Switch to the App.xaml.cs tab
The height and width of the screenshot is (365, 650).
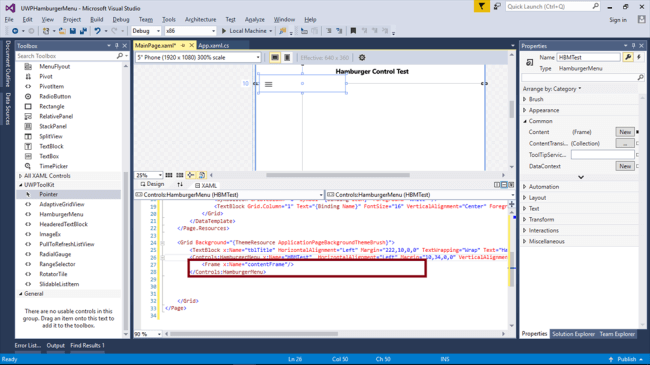point(213,46)
